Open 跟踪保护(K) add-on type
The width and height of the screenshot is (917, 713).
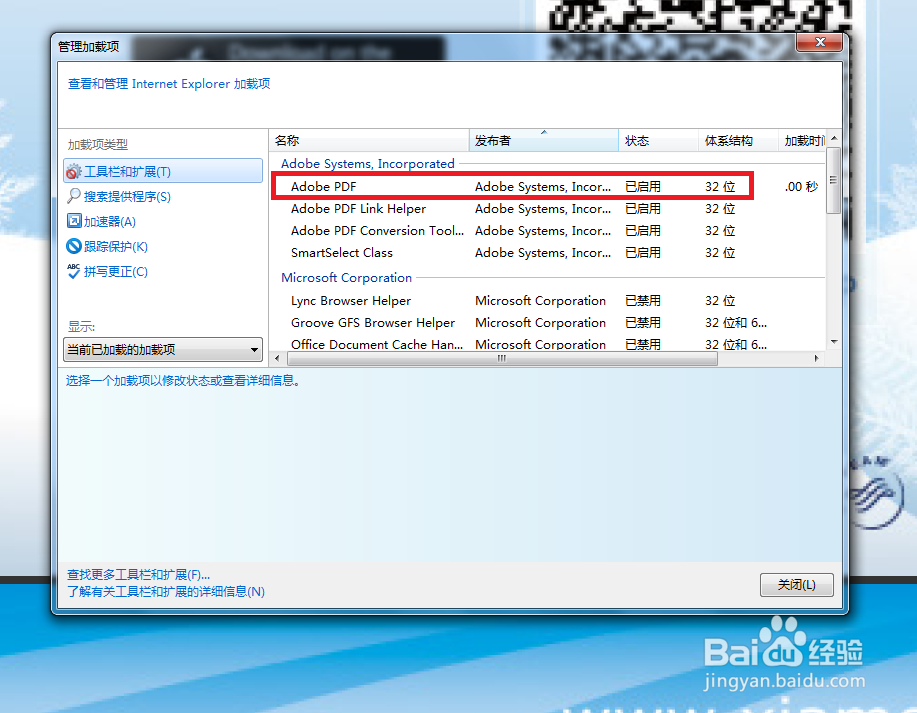[115, 247]
